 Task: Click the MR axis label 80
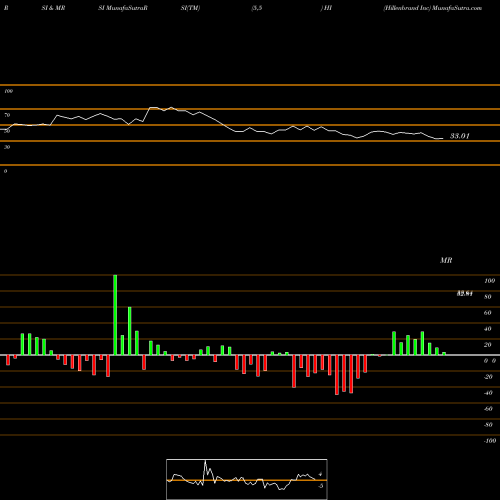(488, 297)
